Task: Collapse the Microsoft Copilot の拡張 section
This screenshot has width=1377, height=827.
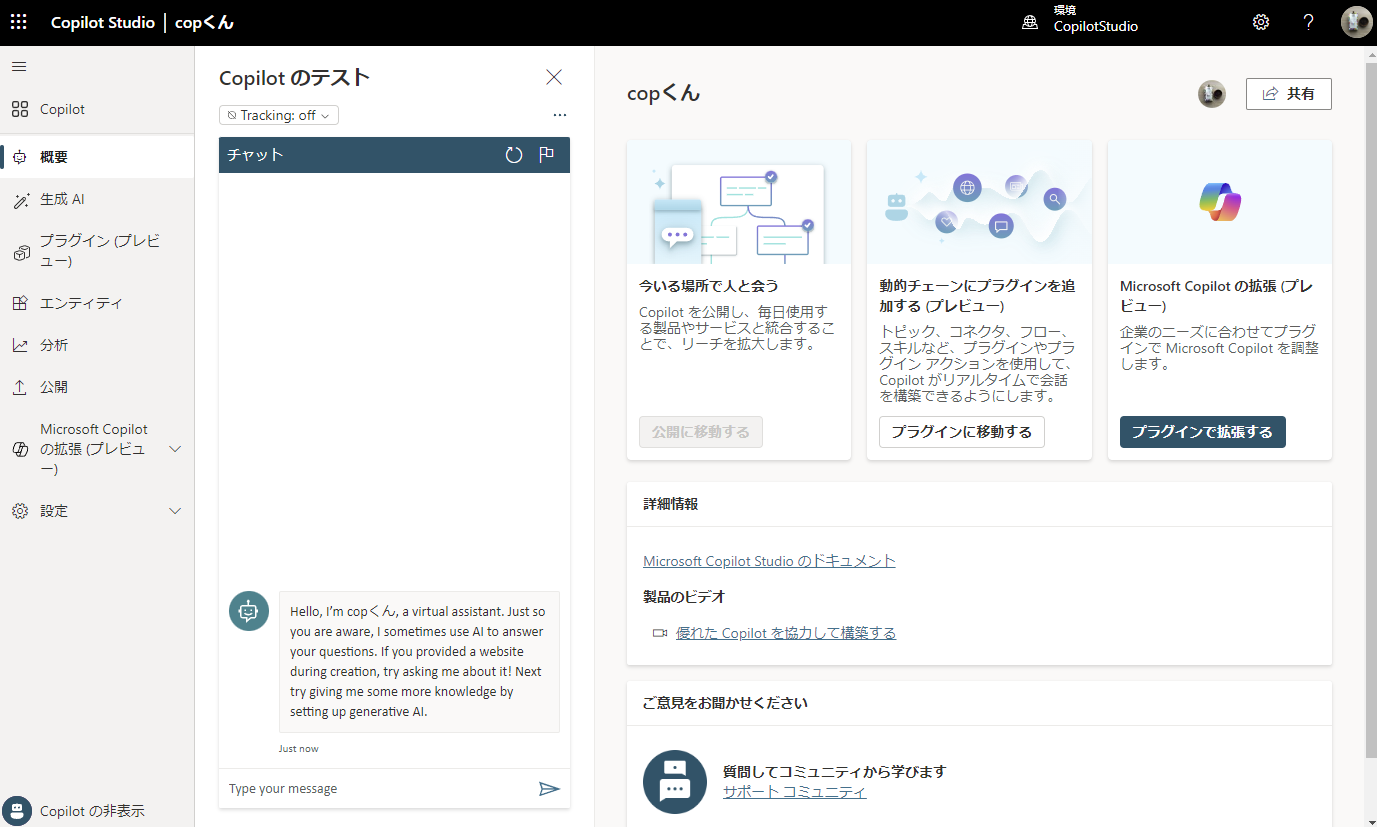Action: [175, 448]
